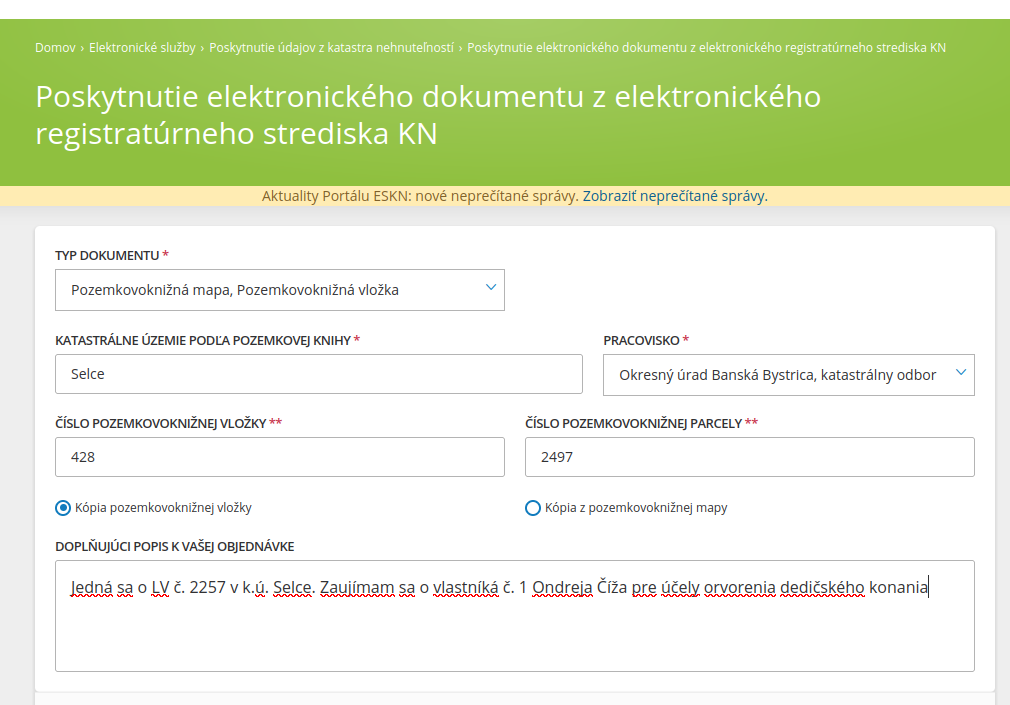Image resolution: width=1010 pixels, height=705 pixels.
Task: Open the Typ dokumentu dropdown
Action: (280, 290)
